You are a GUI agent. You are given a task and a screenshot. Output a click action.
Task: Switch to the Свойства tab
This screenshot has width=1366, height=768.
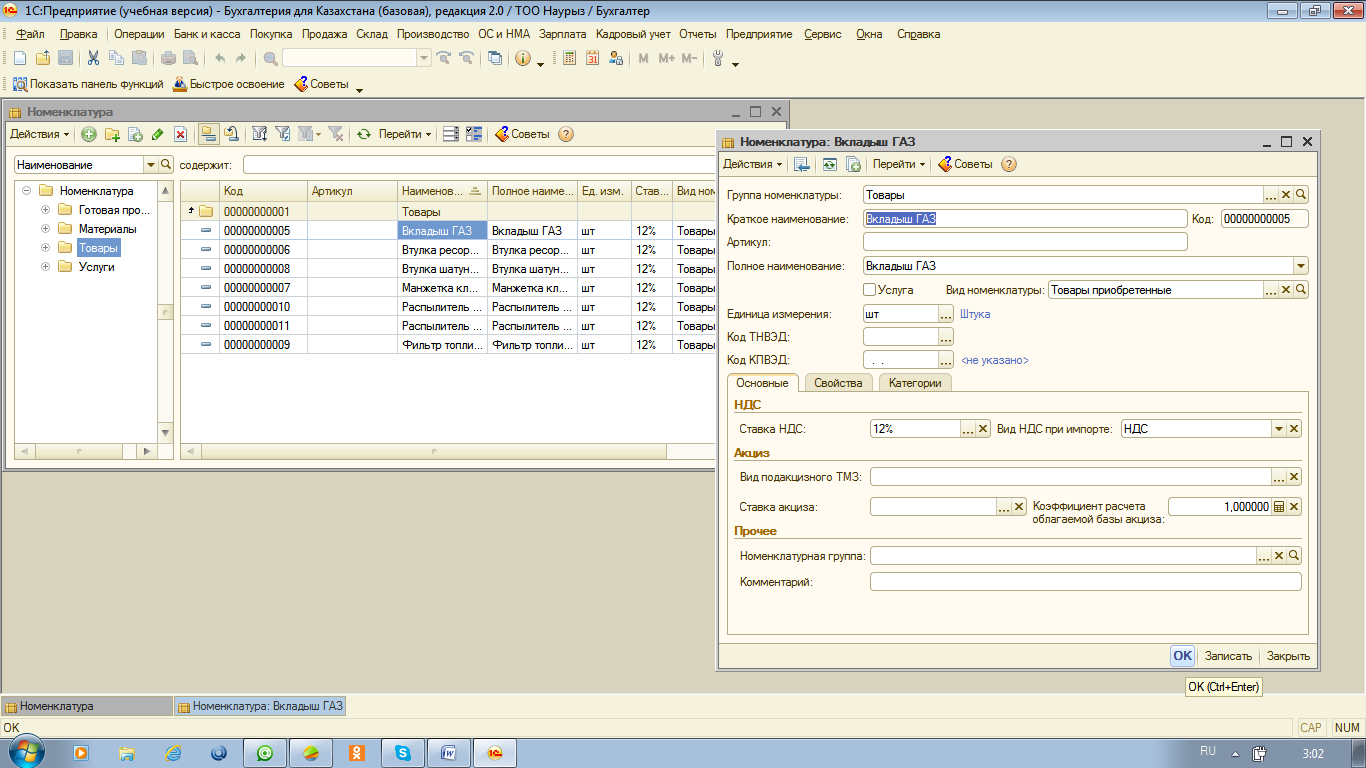[x=838, y=383]
